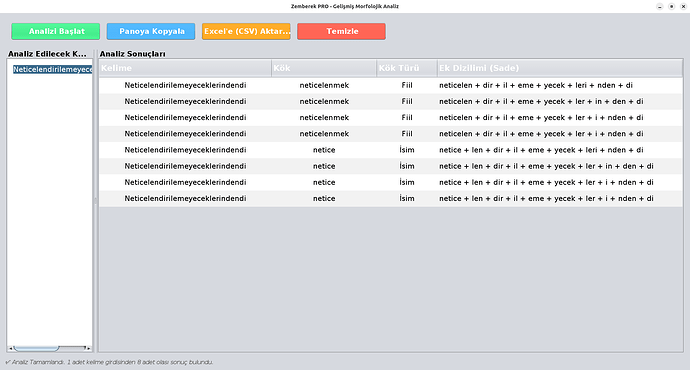
Task: Click the green Analizi Başlat button
Action: [55, 31]
